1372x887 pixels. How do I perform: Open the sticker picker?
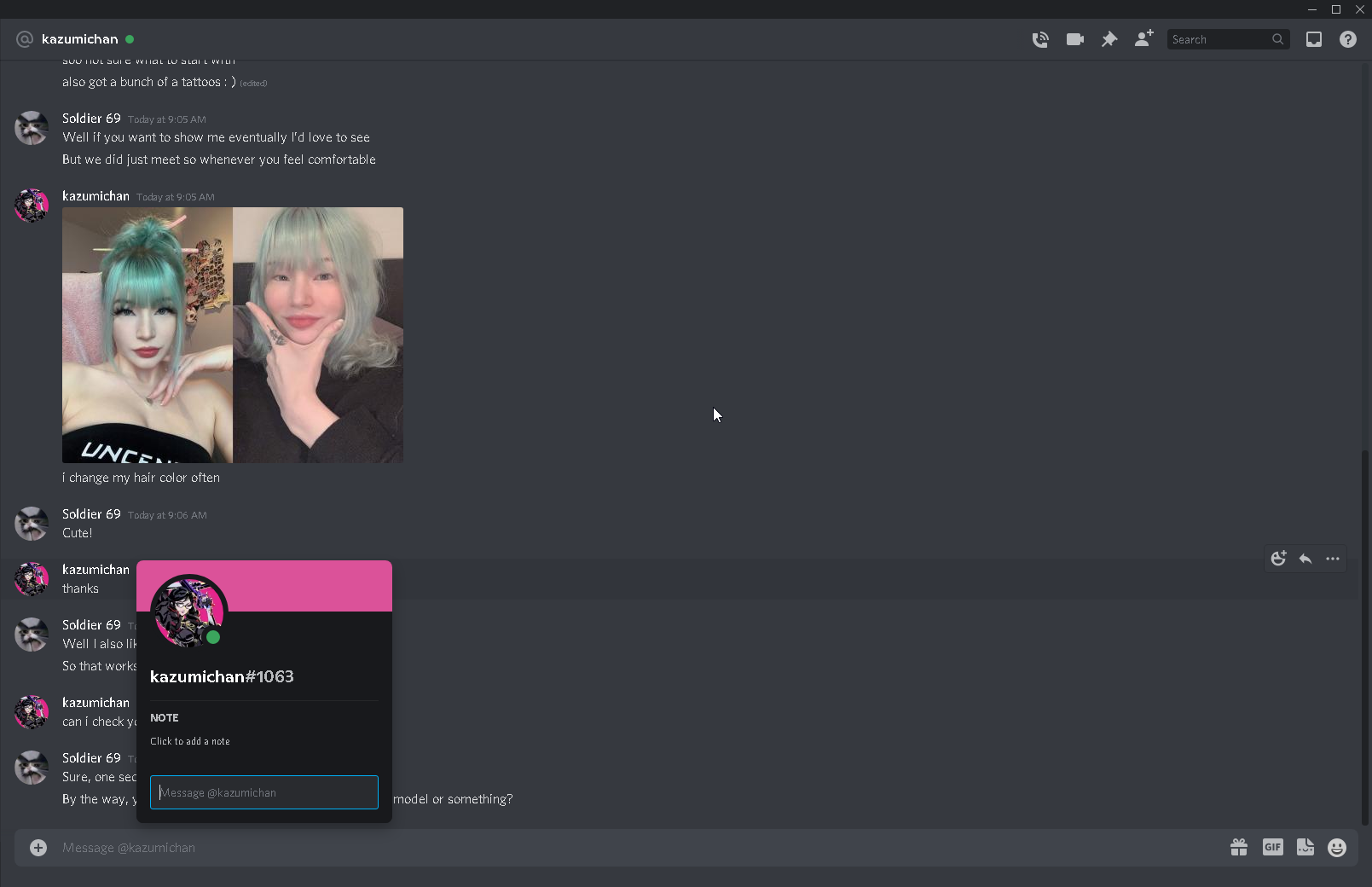point(1305,847)
